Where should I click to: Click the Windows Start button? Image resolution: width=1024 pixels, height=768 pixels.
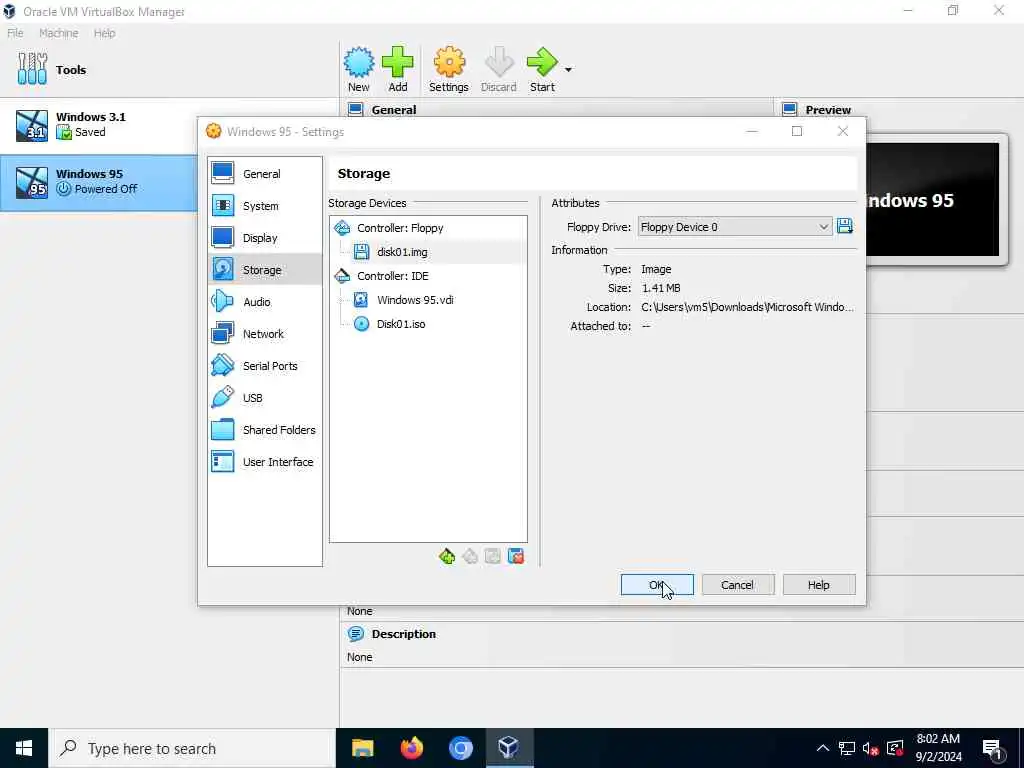(x=24, y=748)
